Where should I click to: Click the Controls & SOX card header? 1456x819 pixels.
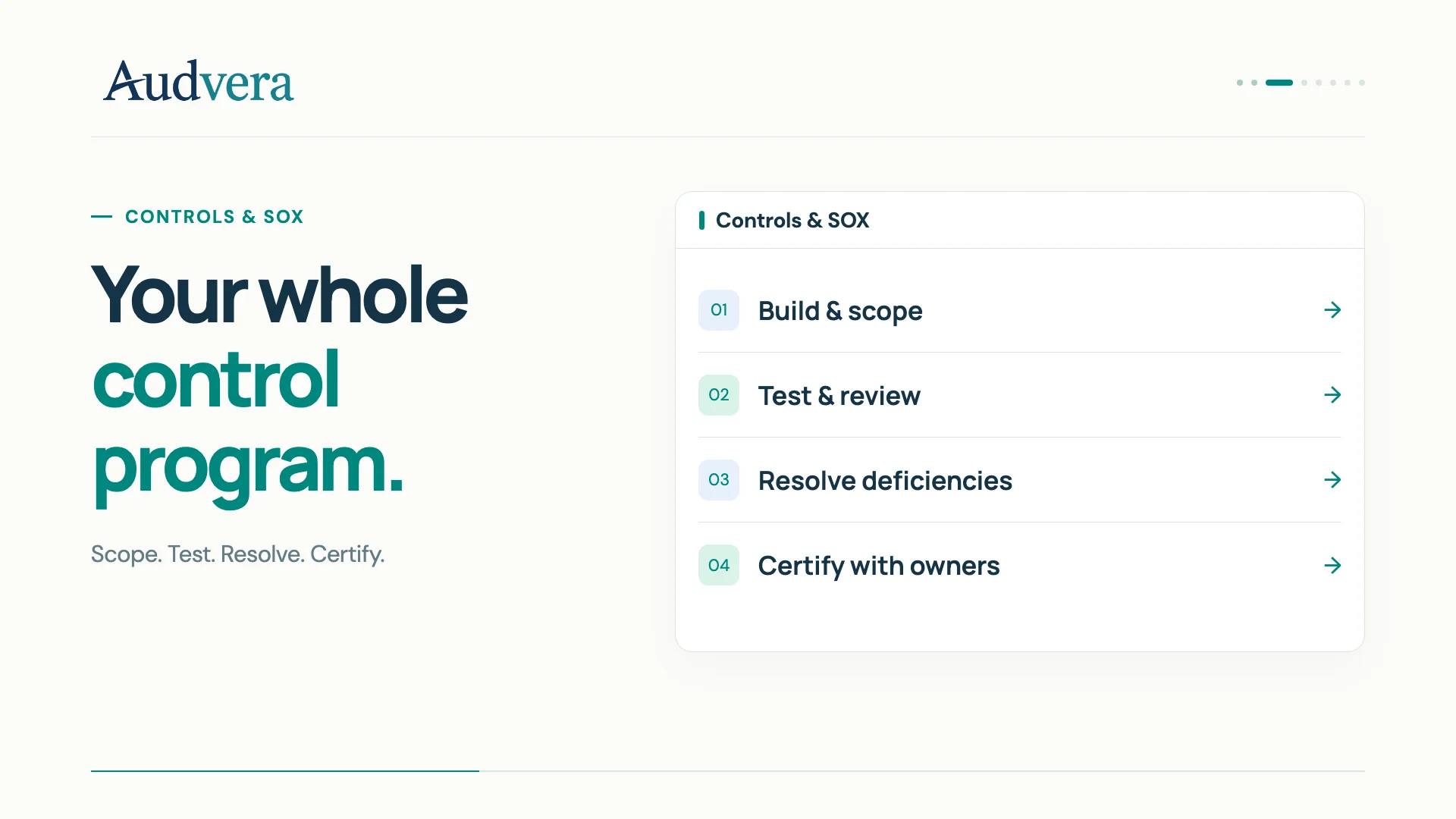pyautogui.click(x=1020, y=221)
